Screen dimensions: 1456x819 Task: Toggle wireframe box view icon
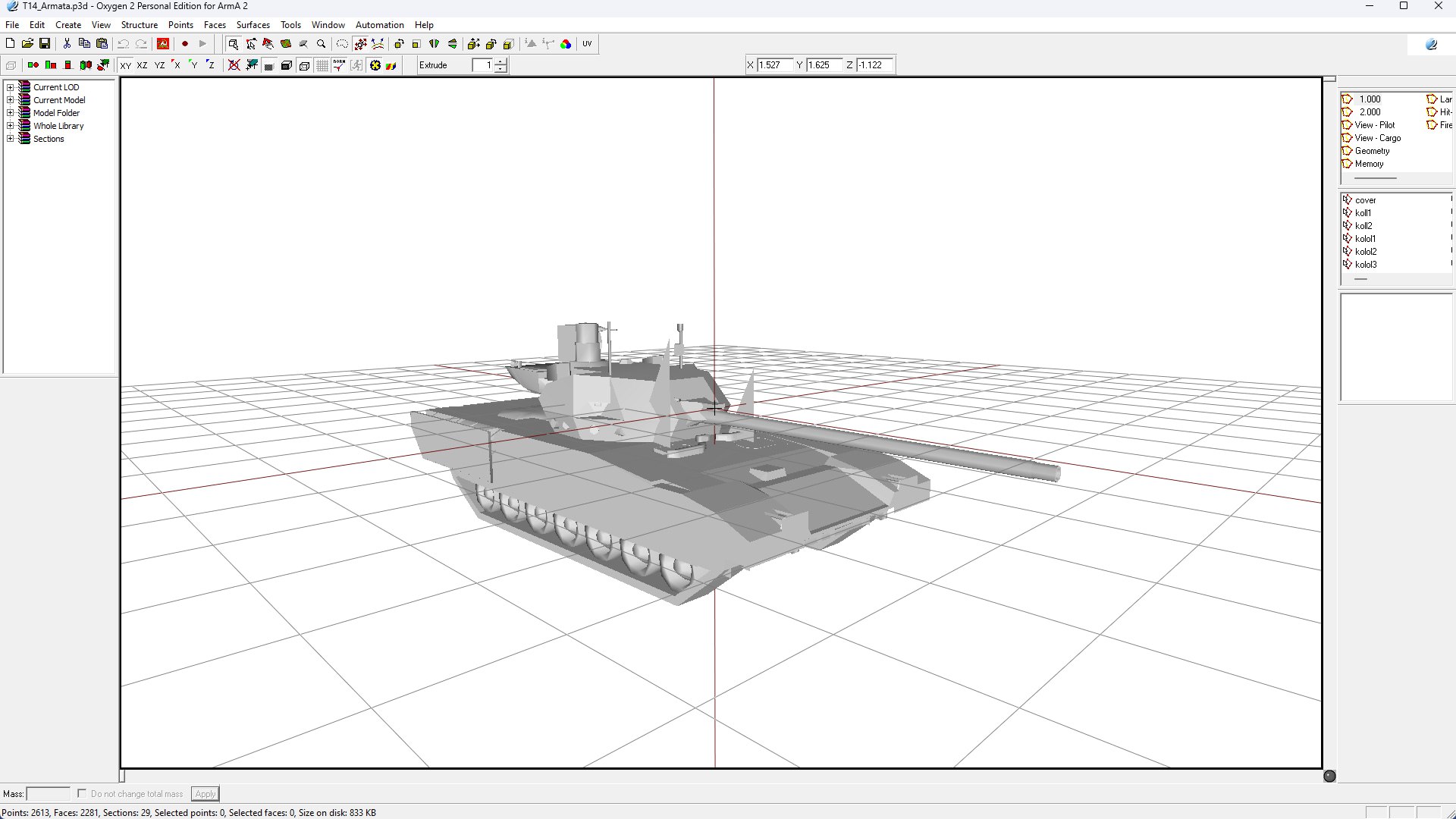coord(304,65)
